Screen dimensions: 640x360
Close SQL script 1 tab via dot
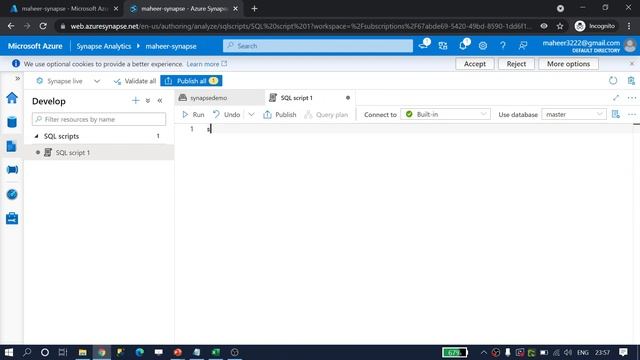pos(348,98)
